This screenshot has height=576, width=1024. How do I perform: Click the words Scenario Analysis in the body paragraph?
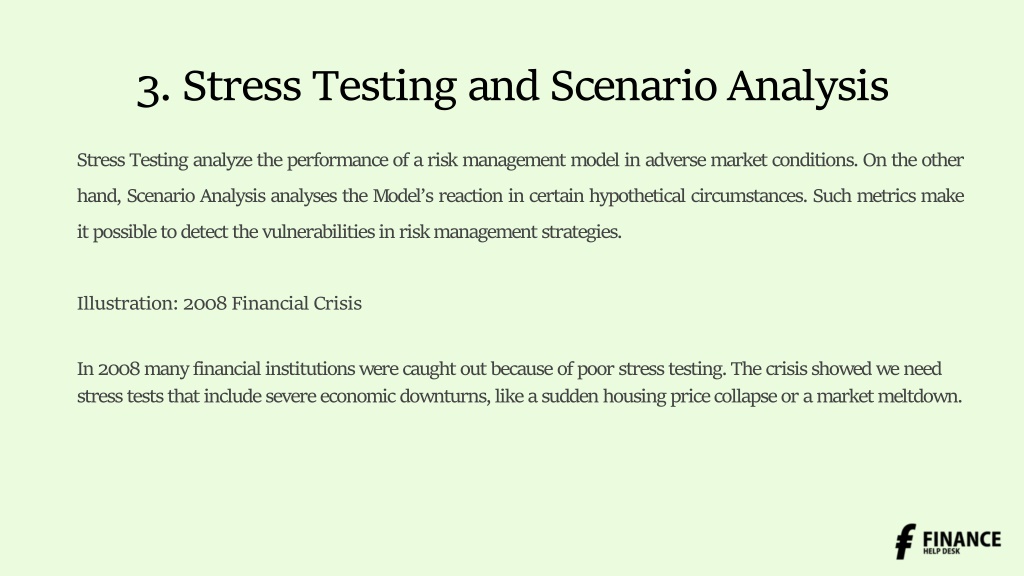[196, 196]
